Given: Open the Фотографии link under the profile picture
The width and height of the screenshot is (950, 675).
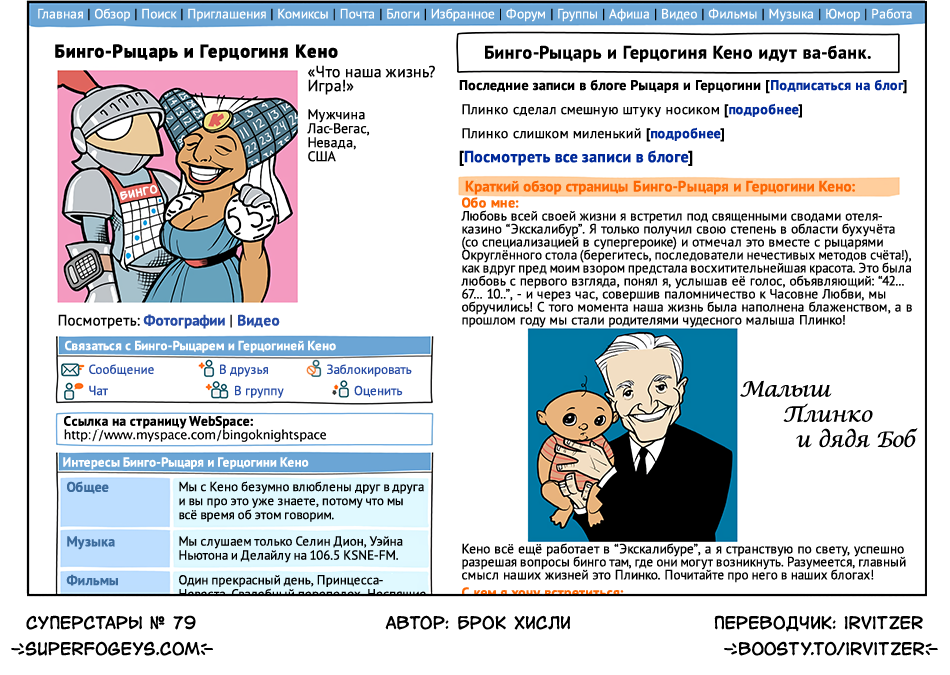Looking at the screenshot, I should pos(184,321).
